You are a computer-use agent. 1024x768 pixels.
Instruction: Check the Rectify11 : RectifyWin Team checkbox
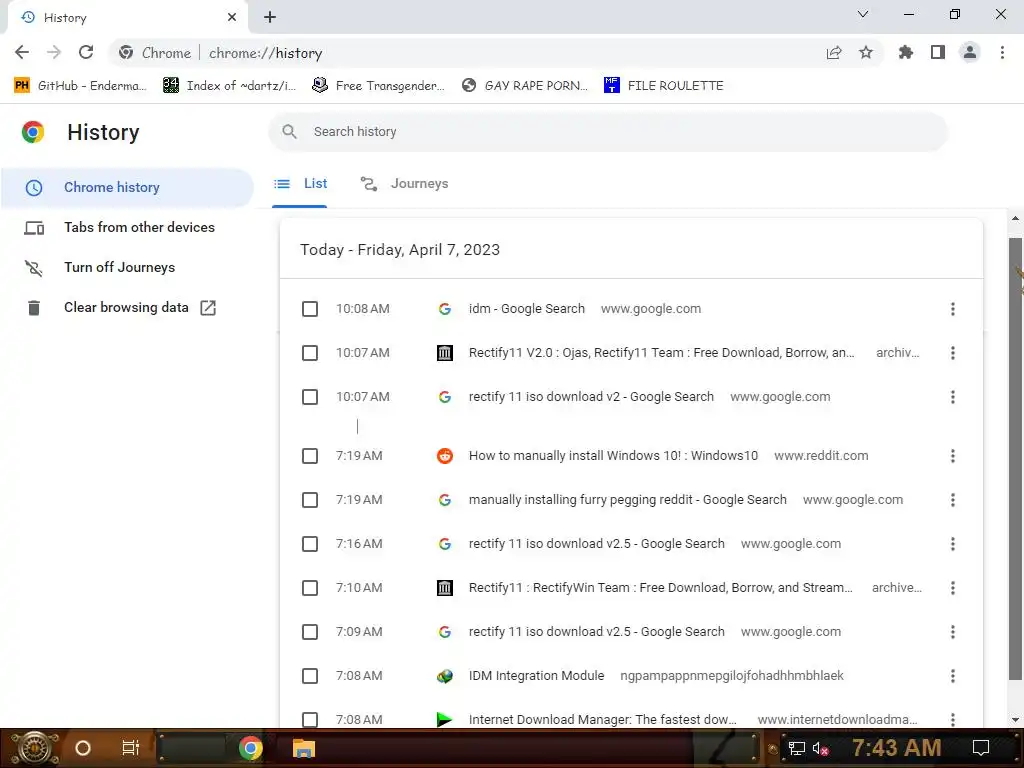tap(310, 588)
